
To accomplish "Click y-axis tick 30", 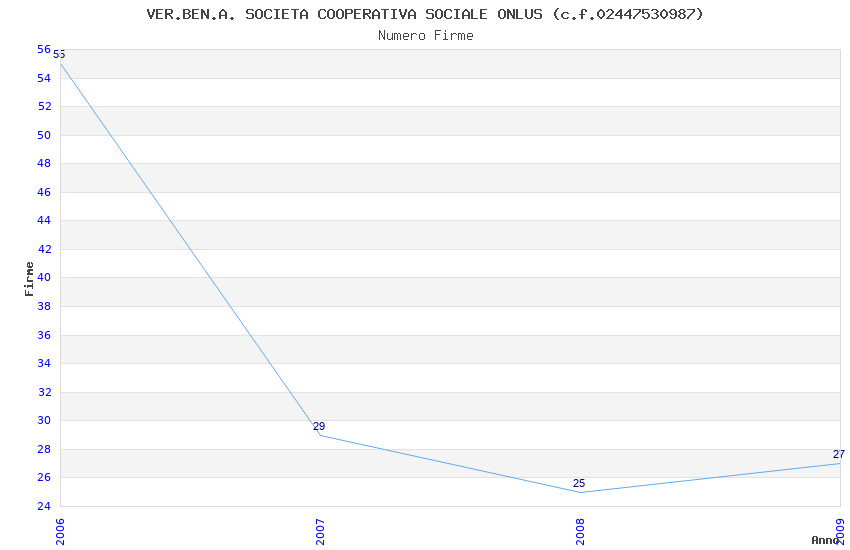I will click(x=44, y=420).
